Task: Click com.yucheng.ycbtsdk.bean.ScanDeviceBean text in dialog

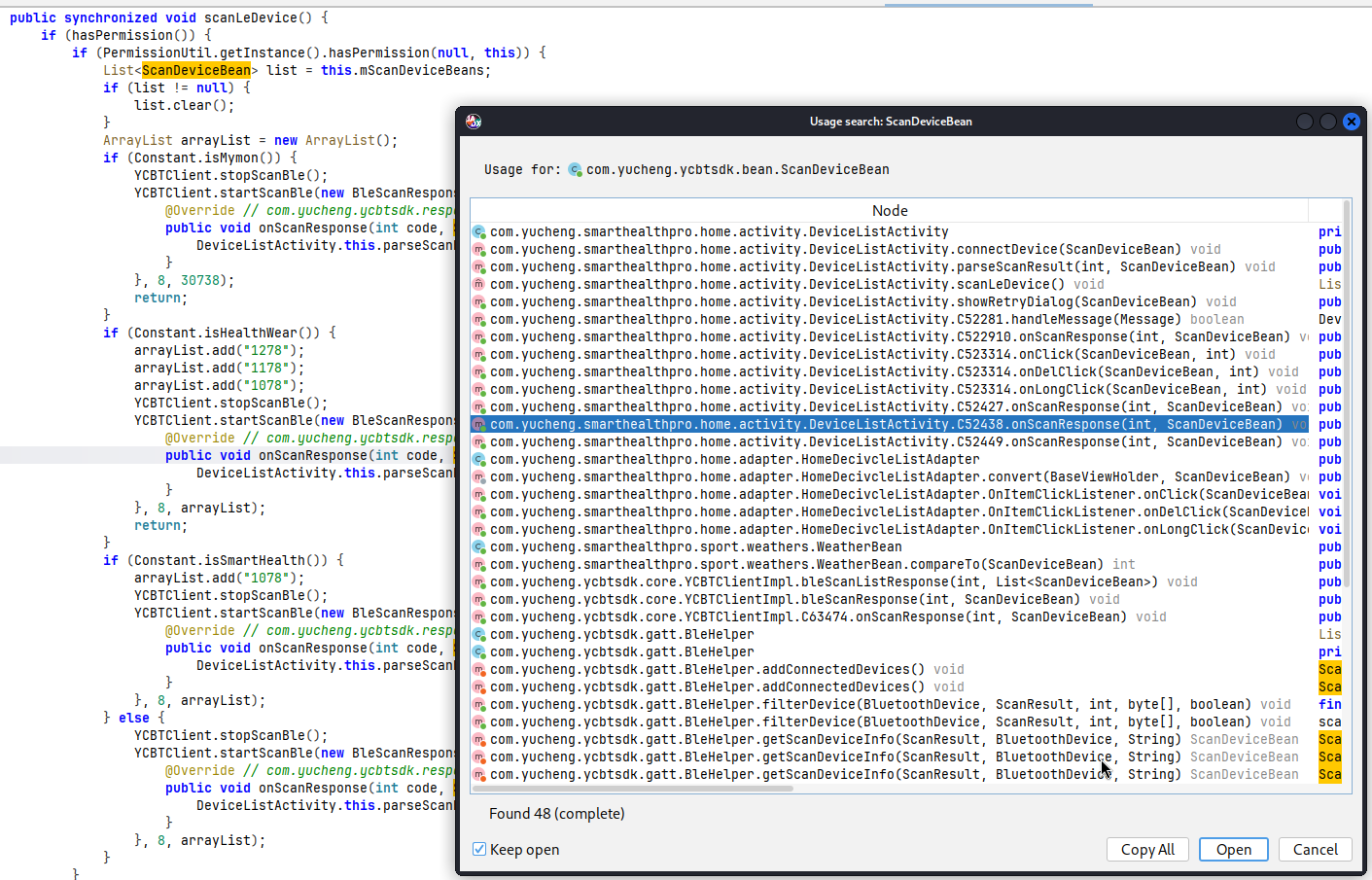Action: pos(737,169)
